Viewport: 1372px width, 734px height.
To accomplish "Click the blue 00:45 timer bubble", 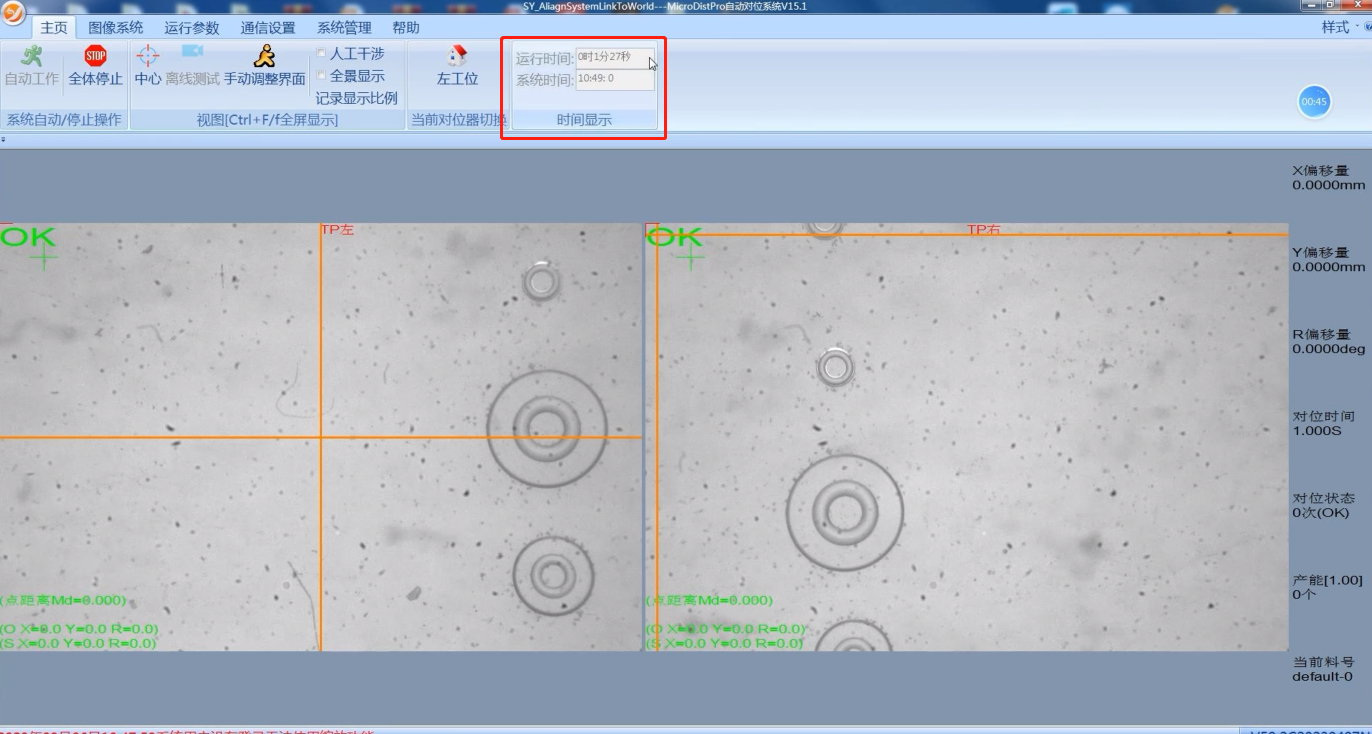I will [x=1314, y=101].
